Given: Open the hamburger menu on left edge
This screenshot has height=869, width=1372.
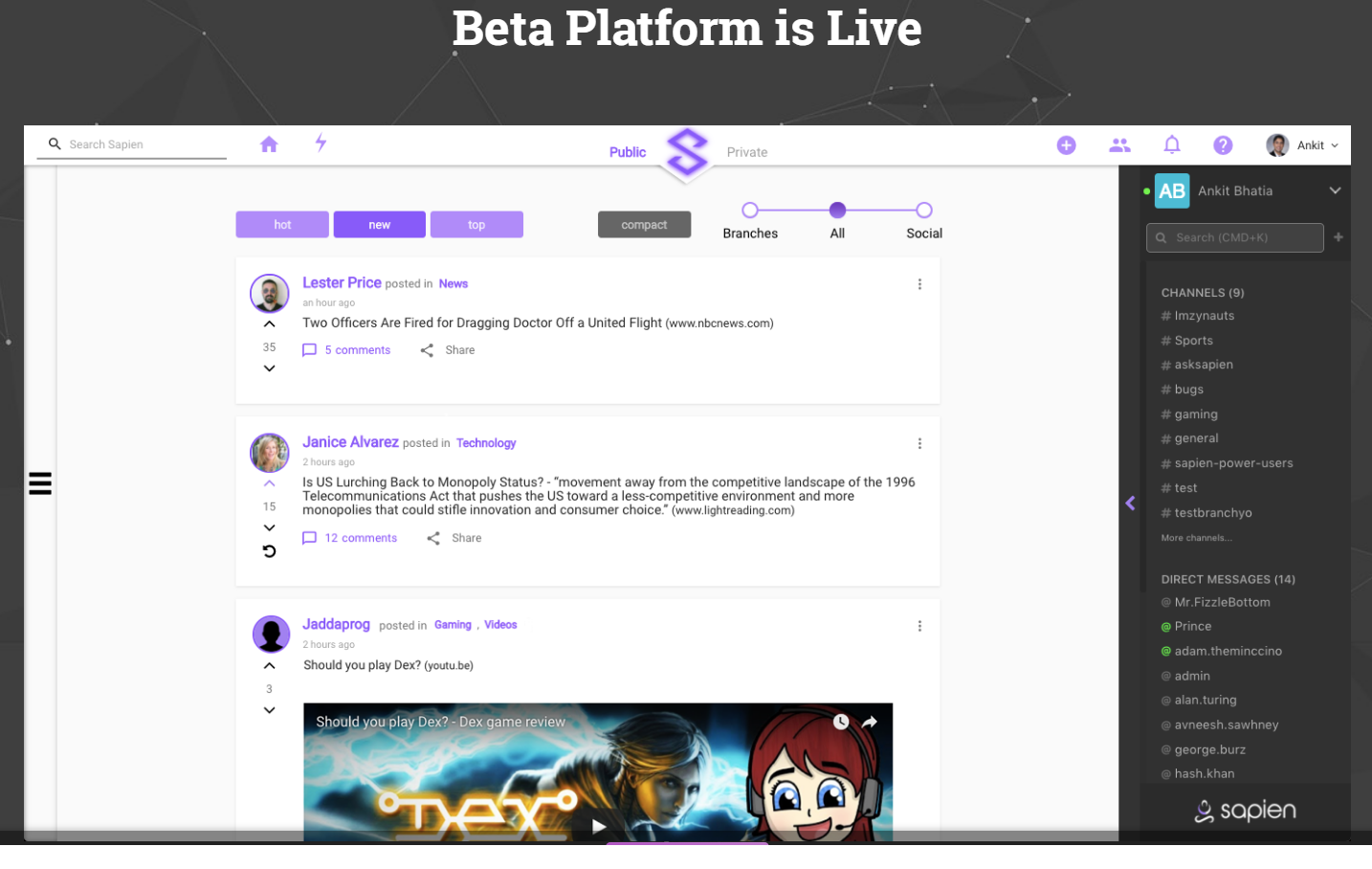Looking at the screenshot, I should (40, 483).
